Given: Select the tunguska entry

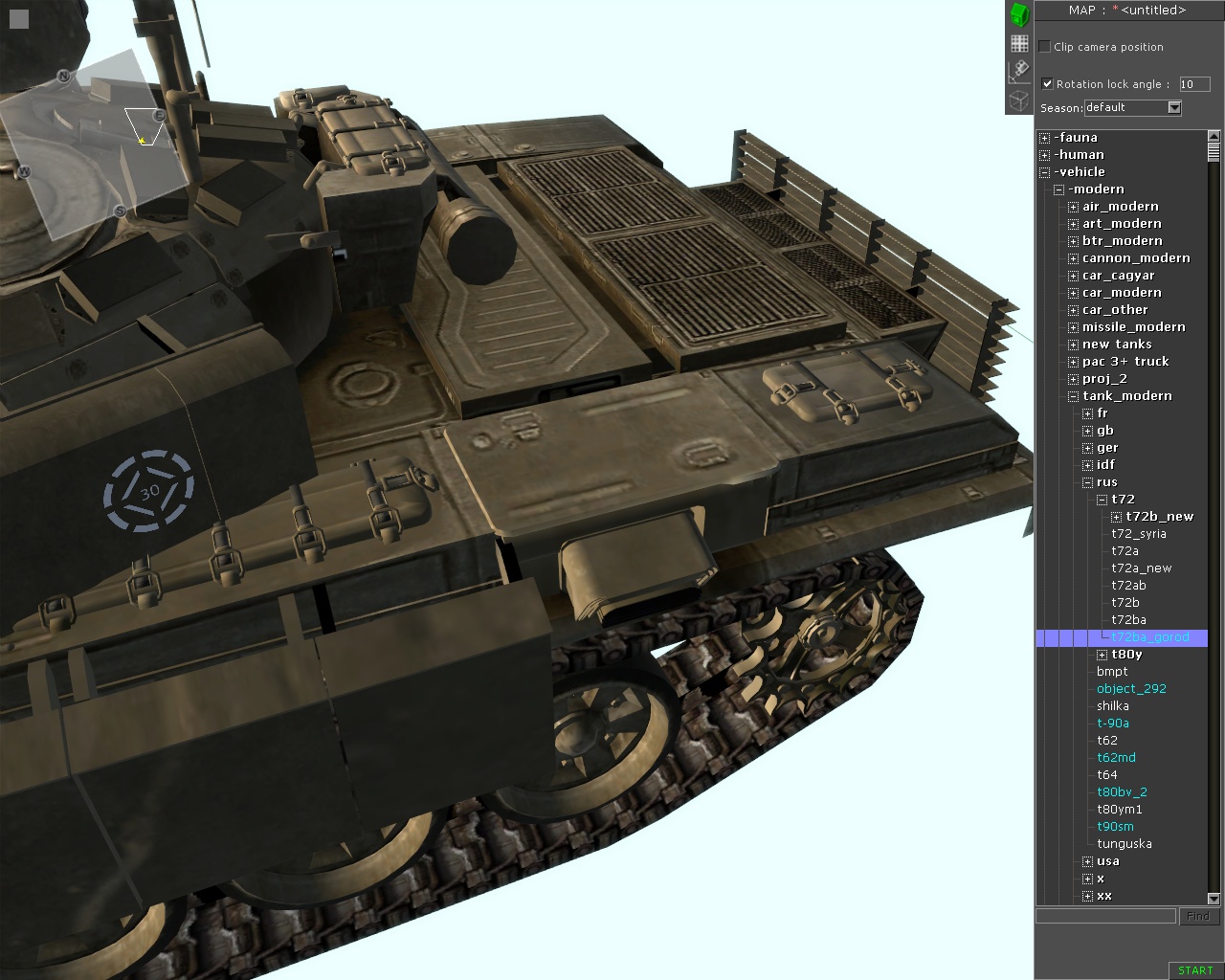Looking at the screenshot, I should pos(1125,844).
